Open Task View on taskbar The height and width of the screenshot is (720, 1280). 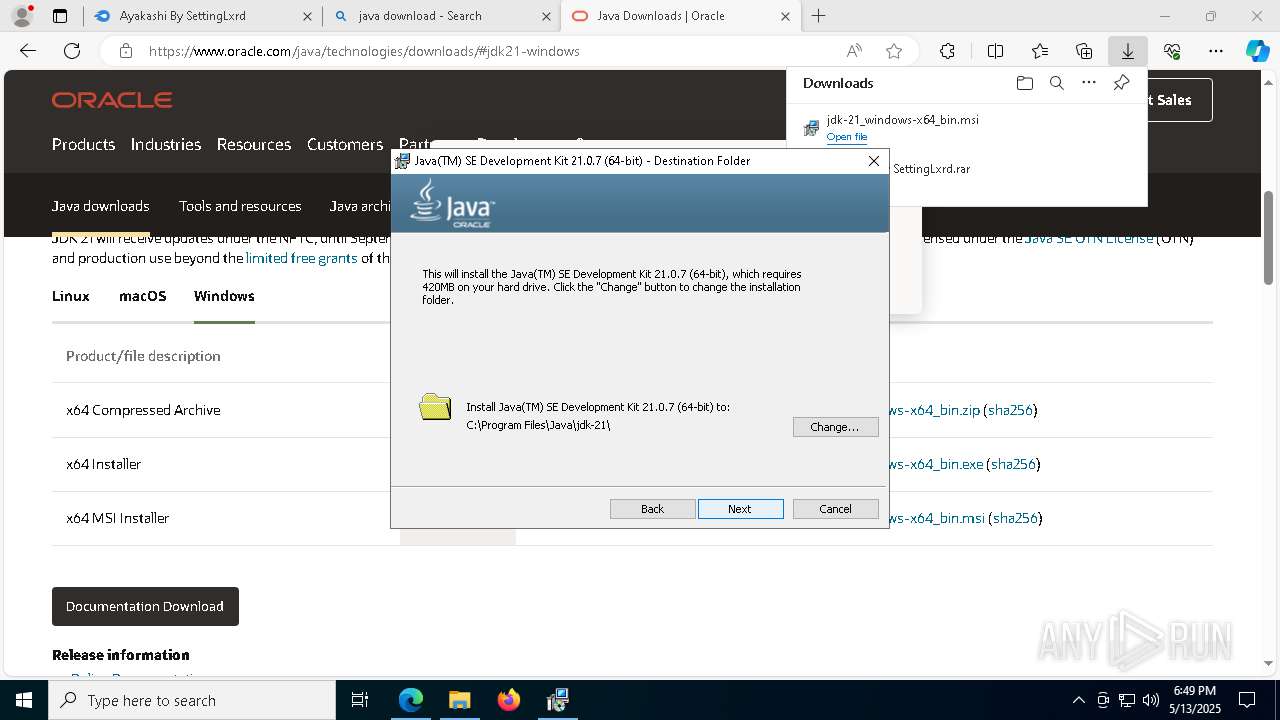click(360, 700)
